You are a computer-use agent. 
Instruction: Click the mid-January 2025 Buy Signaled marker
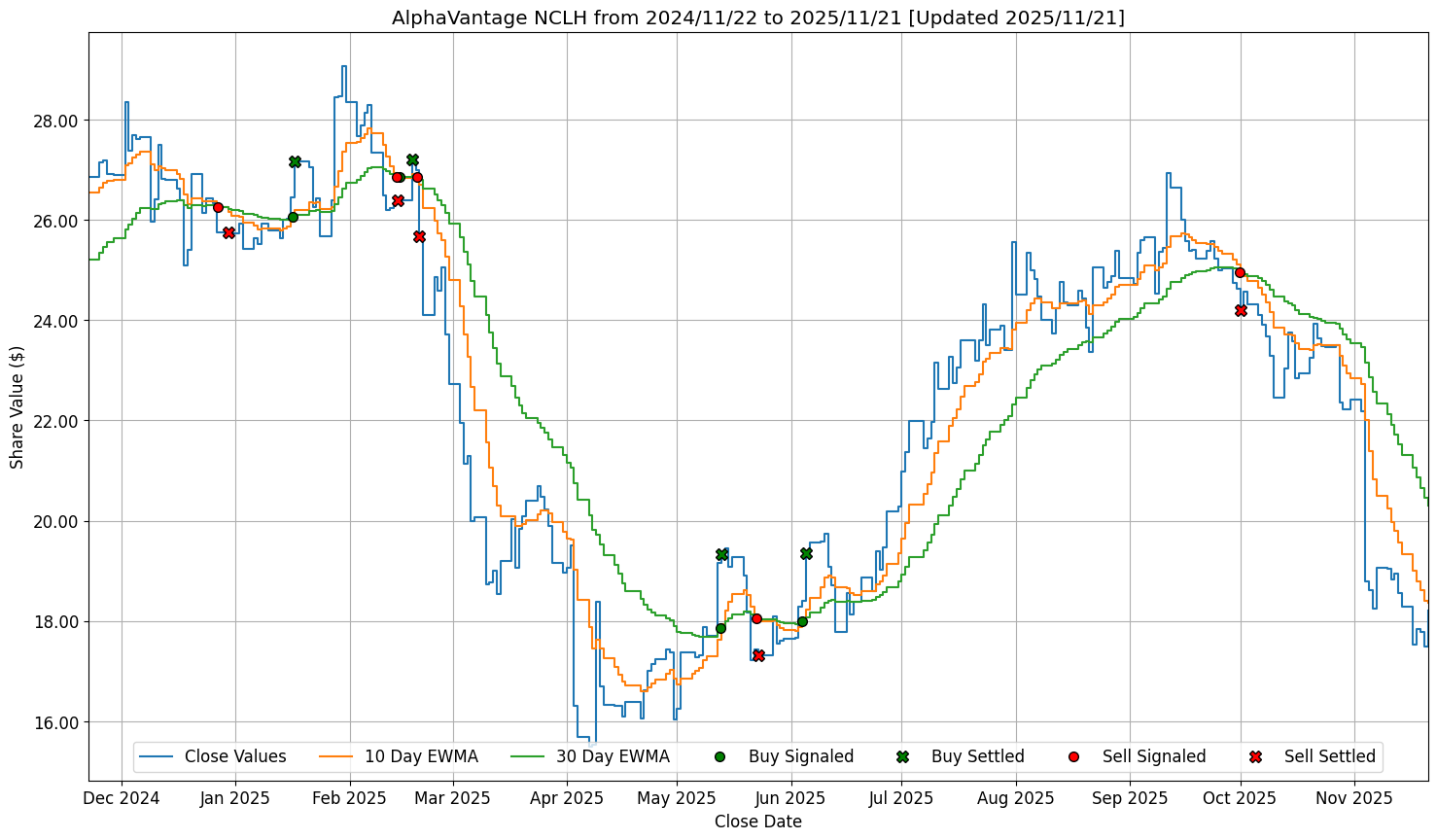tap(293, 217)
